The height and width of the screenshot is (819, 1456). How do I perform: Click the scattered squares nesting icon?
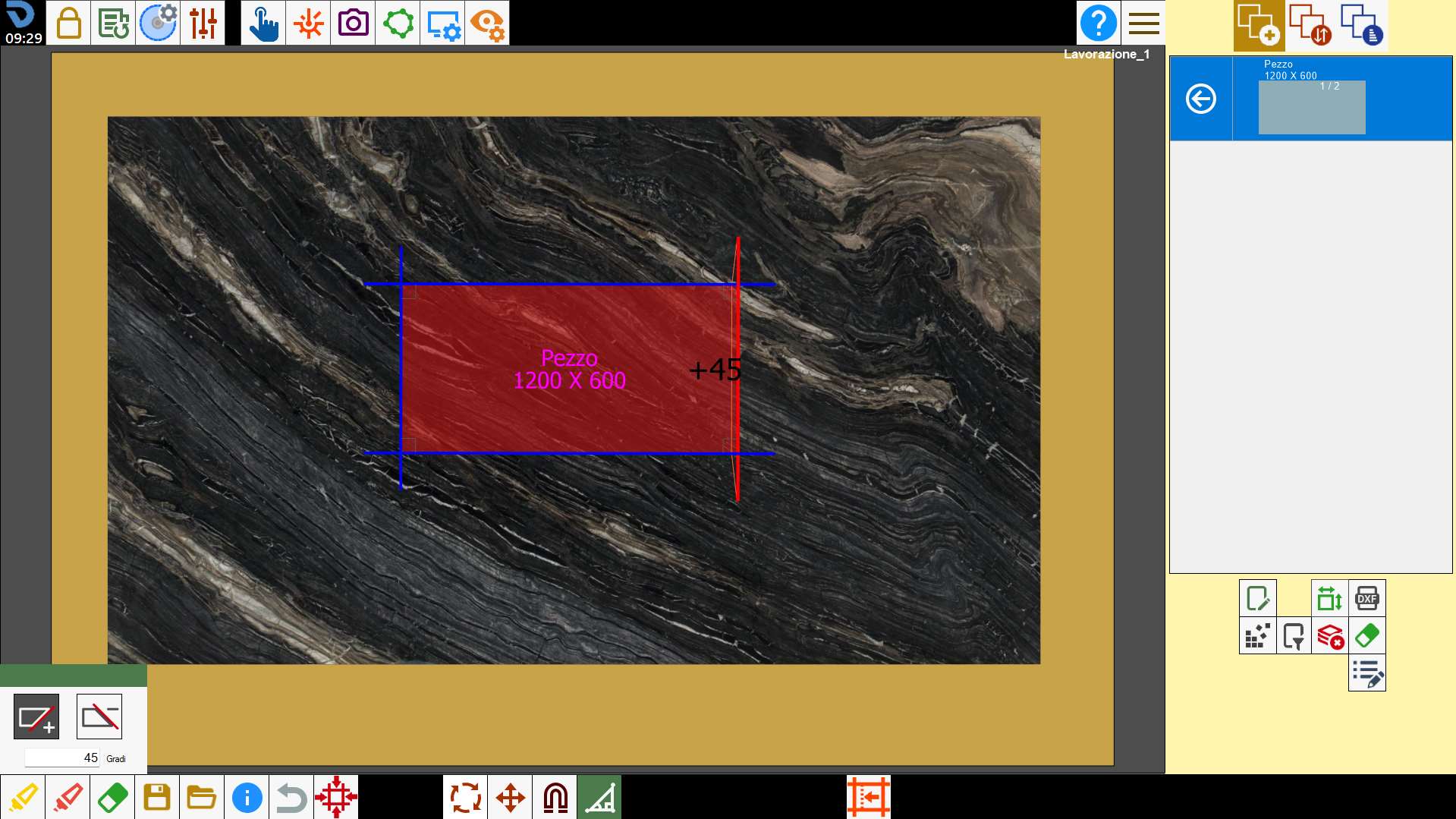(1257, 635)
